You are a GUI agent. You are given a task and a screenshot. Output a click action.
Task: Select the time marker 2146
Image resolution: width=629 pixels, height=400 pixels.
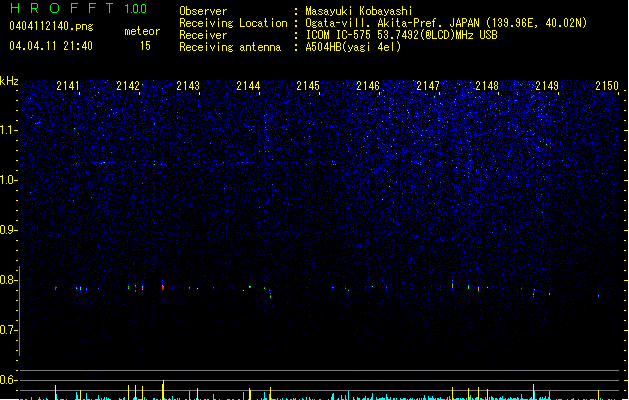368,85
